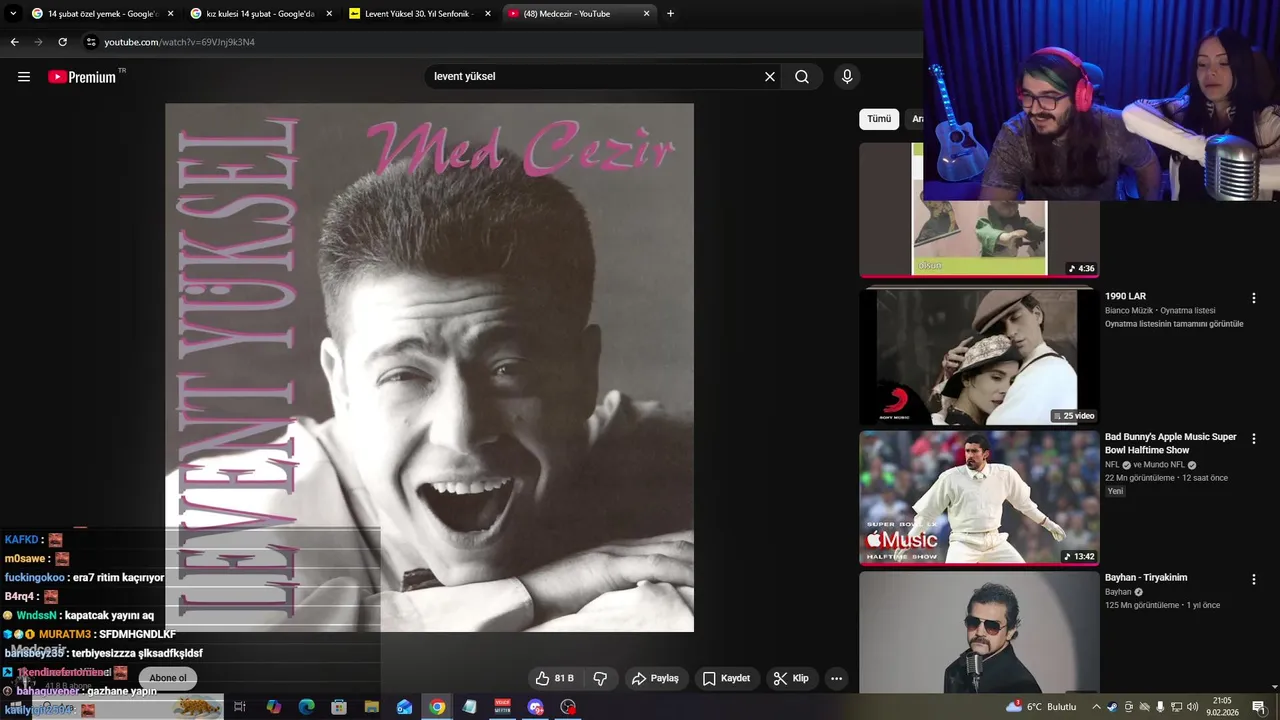Open Bad Bunny's Apple Music Super Bowl title link
The image size is (1280, 720).
[1170, 444]
